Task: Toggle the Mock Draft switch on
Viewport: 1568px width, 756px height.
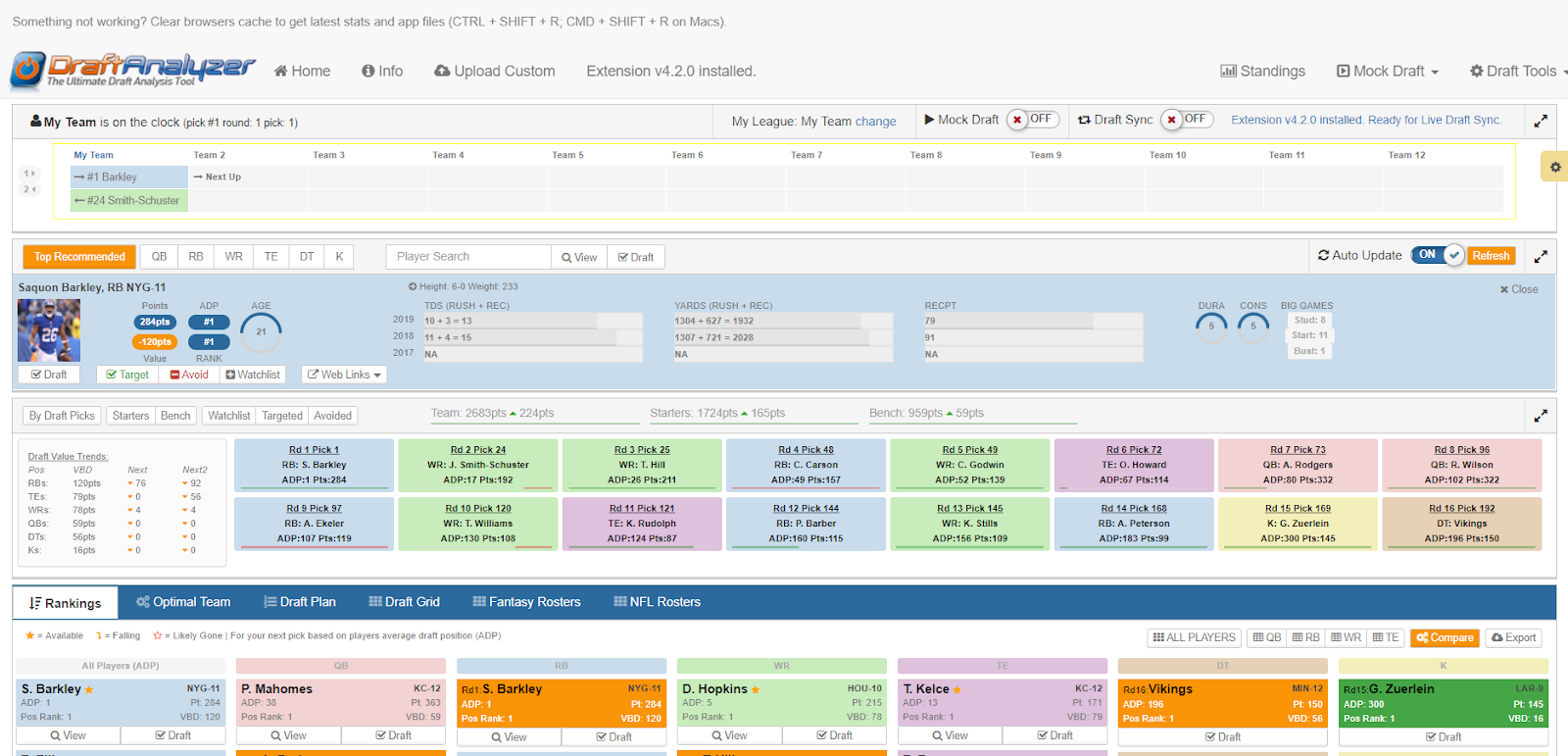Action: [1032, 120]
